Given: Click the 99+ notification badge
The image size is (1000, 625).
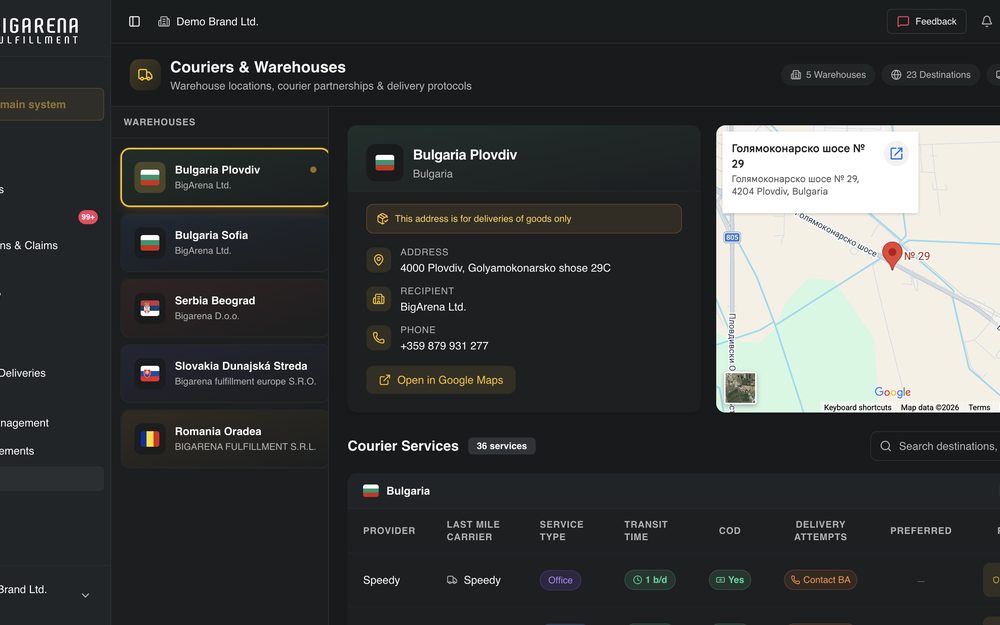Looking at the screenshot, I should click(x=88, y=217).
